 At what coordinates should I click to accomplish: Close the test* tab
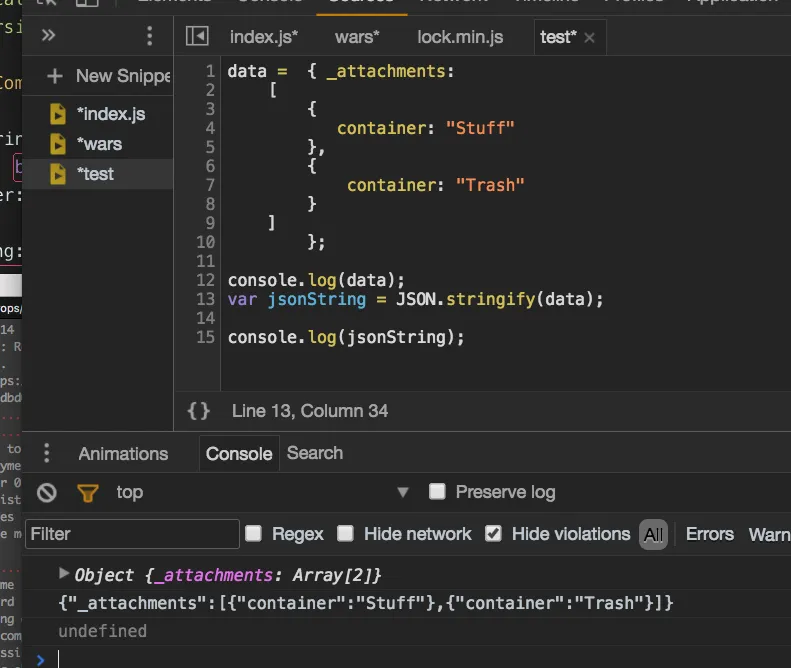click(590, 38)
